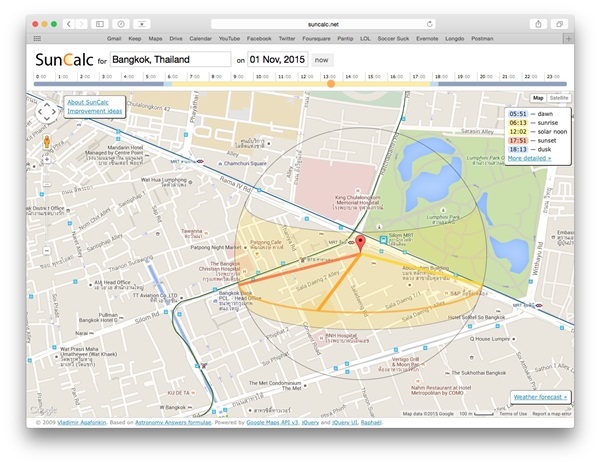Click the orange time slider handle

click(331, 84)
